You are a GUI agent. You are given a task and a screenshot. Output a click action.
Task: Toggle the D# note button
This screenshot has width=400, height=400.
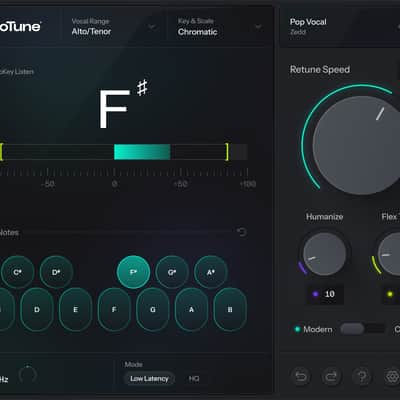coord(56,272)
